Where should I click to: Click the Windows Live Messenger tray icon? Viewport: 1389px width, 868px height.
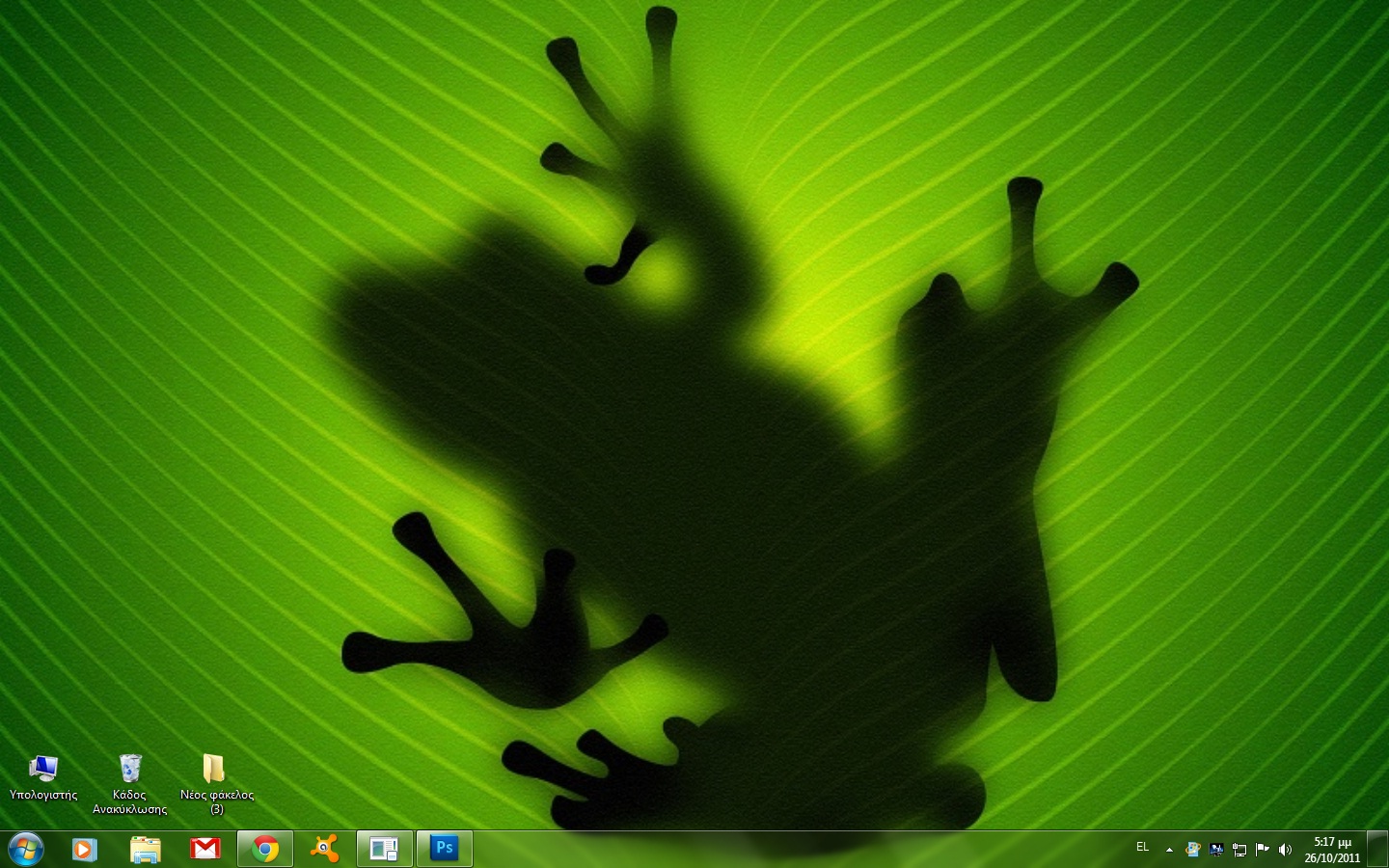(1193, 850)
